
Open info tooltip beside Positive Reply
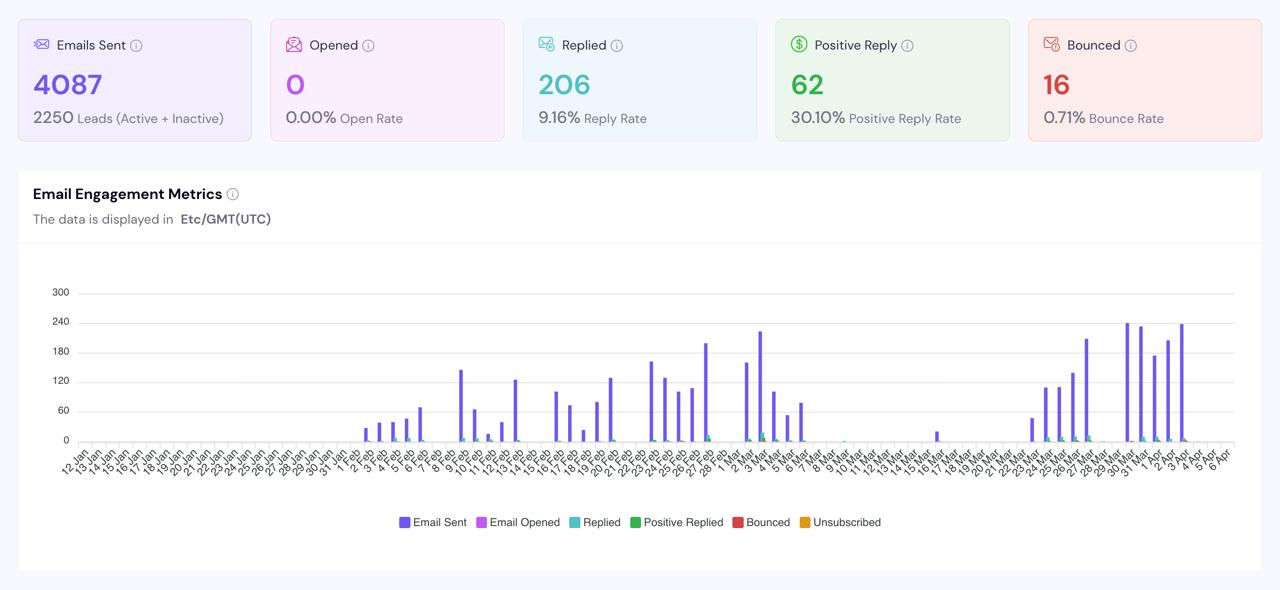(907, 46)
